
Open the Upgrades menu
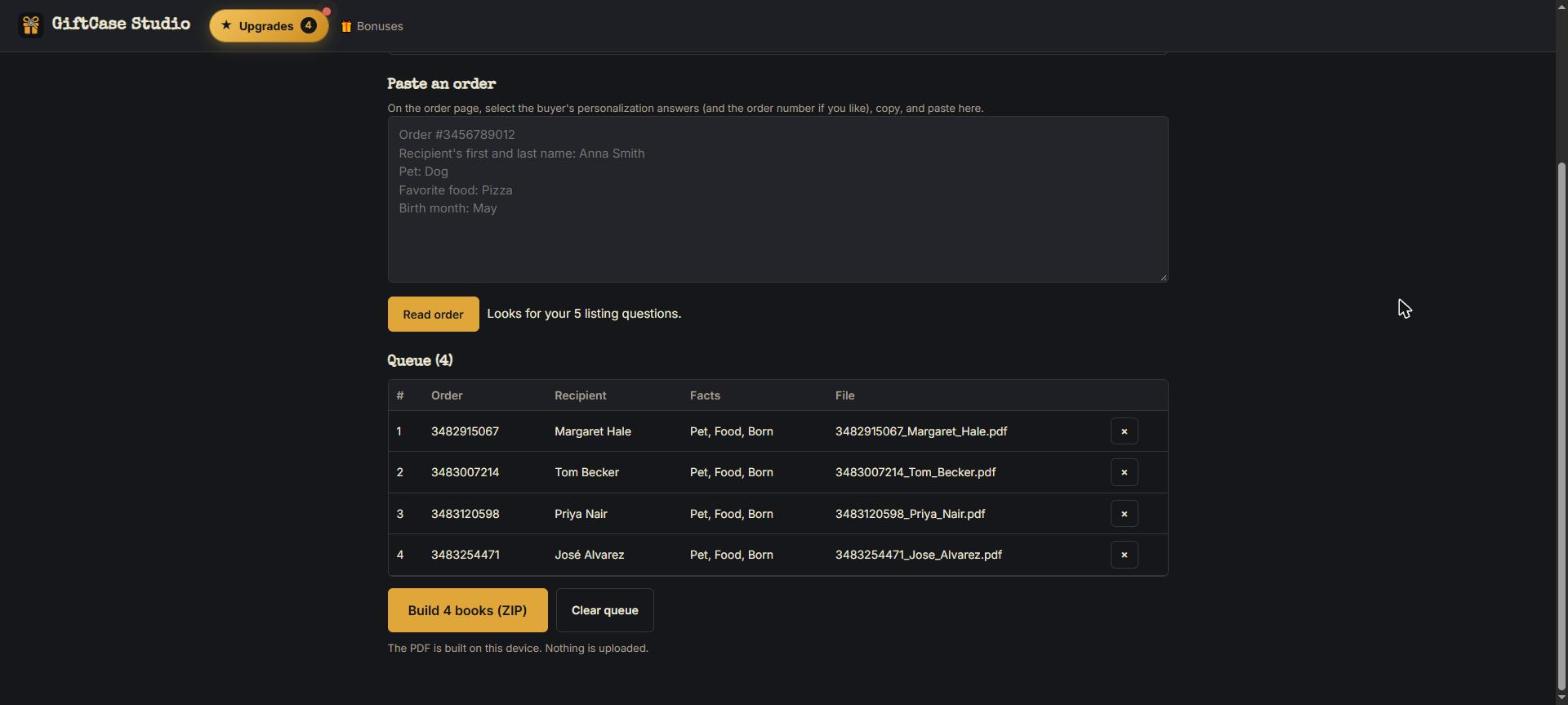pyautogui.click(x=269, y=26)
